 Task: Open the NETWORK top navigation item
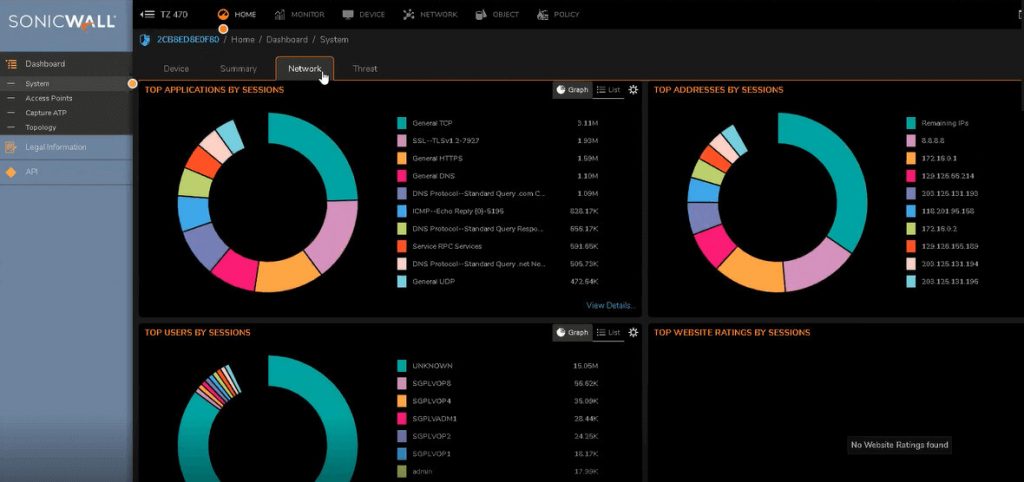[430, 14]
